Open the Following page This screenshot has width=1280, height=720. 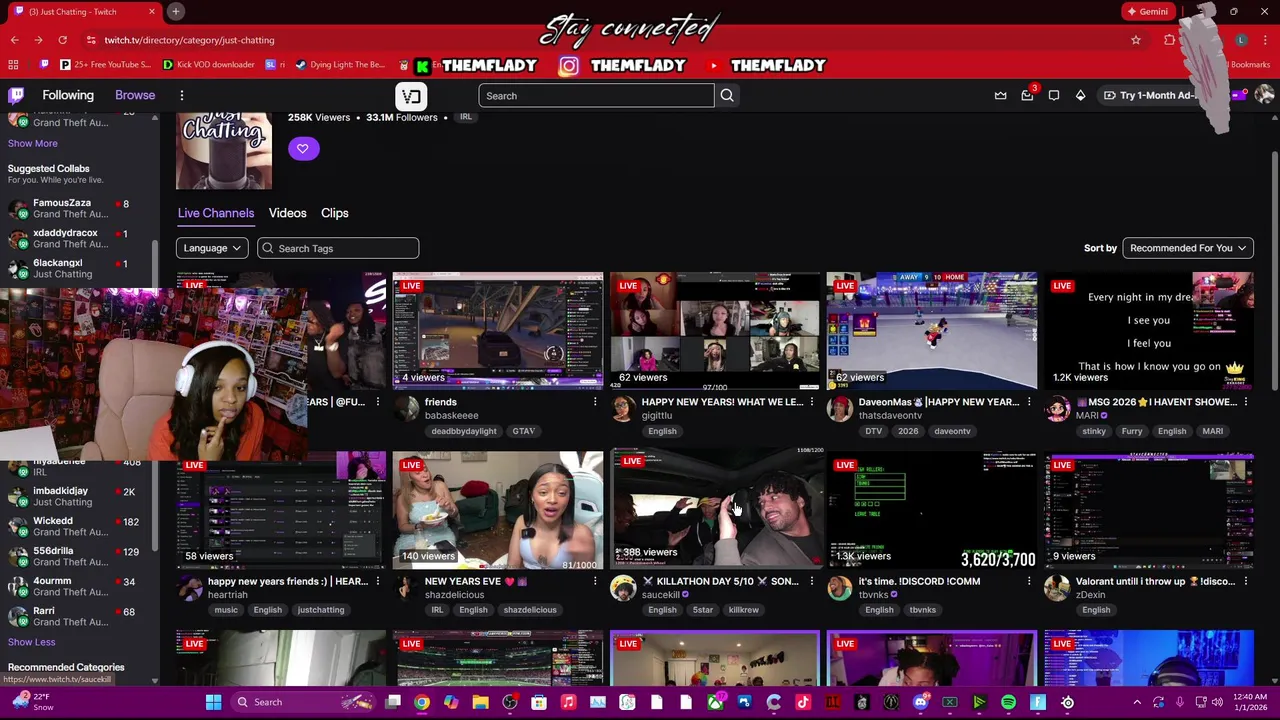[68, 95]
